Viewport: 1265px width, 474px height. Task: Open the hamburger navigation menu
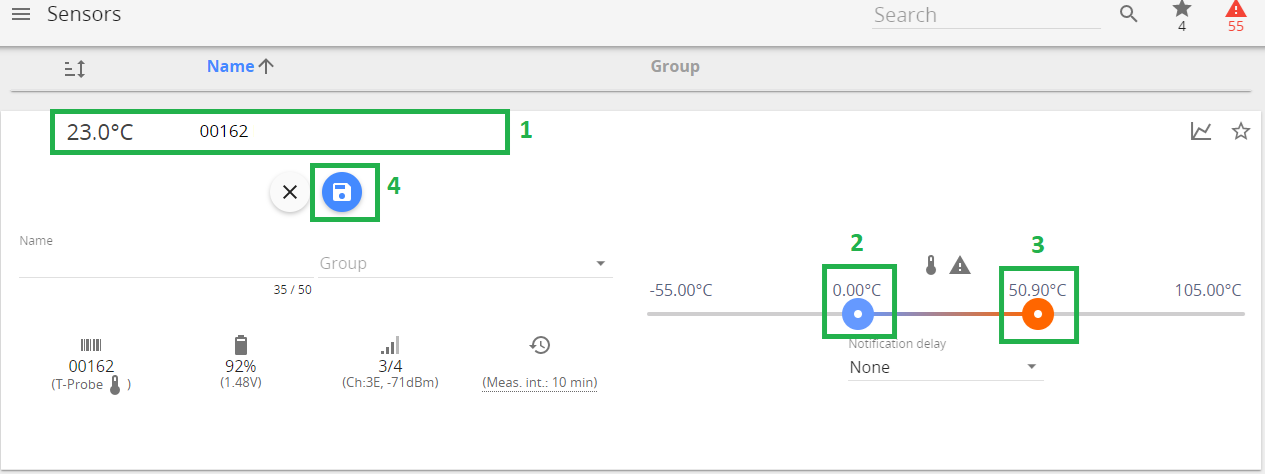coord(20,15)
